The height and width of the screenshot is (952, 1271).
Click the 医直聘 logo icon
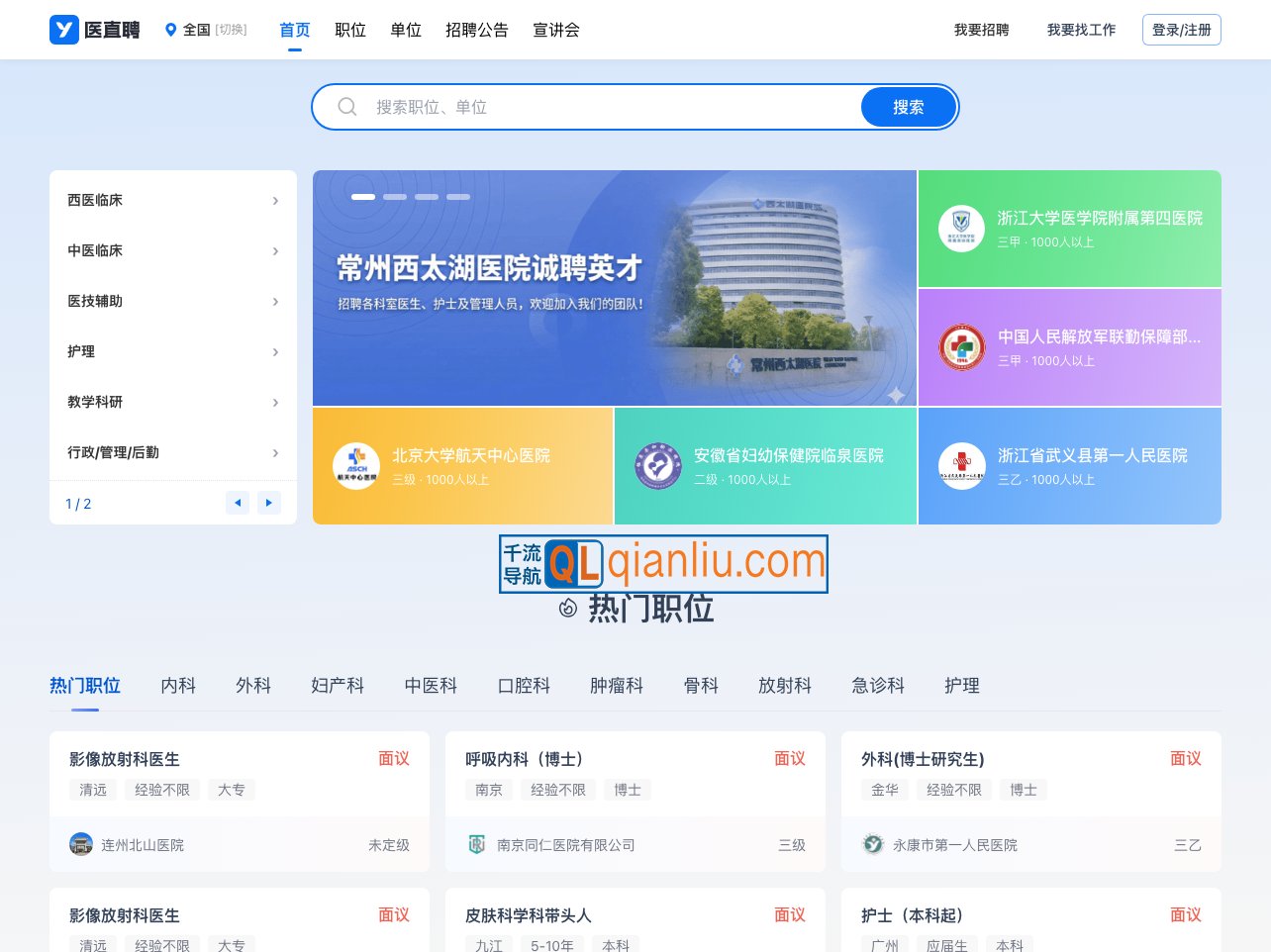[x=63, y=30]
